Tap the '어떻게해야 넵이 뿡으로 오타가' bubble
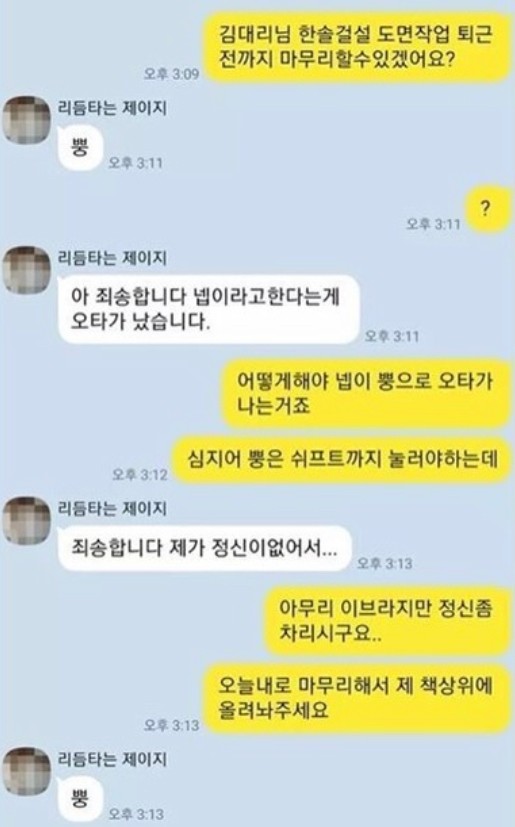 point(365,393)
